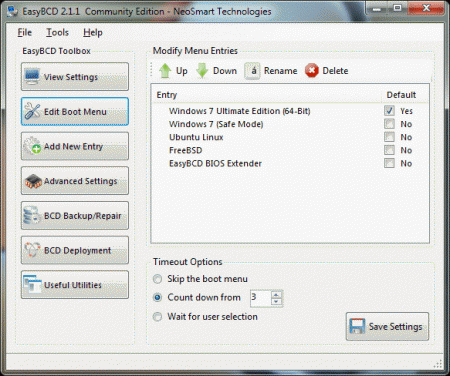Viewport: 450px width, 376px height.
Task: Click the Useful Utilities windows icon
Action: (x=32, y=284)
